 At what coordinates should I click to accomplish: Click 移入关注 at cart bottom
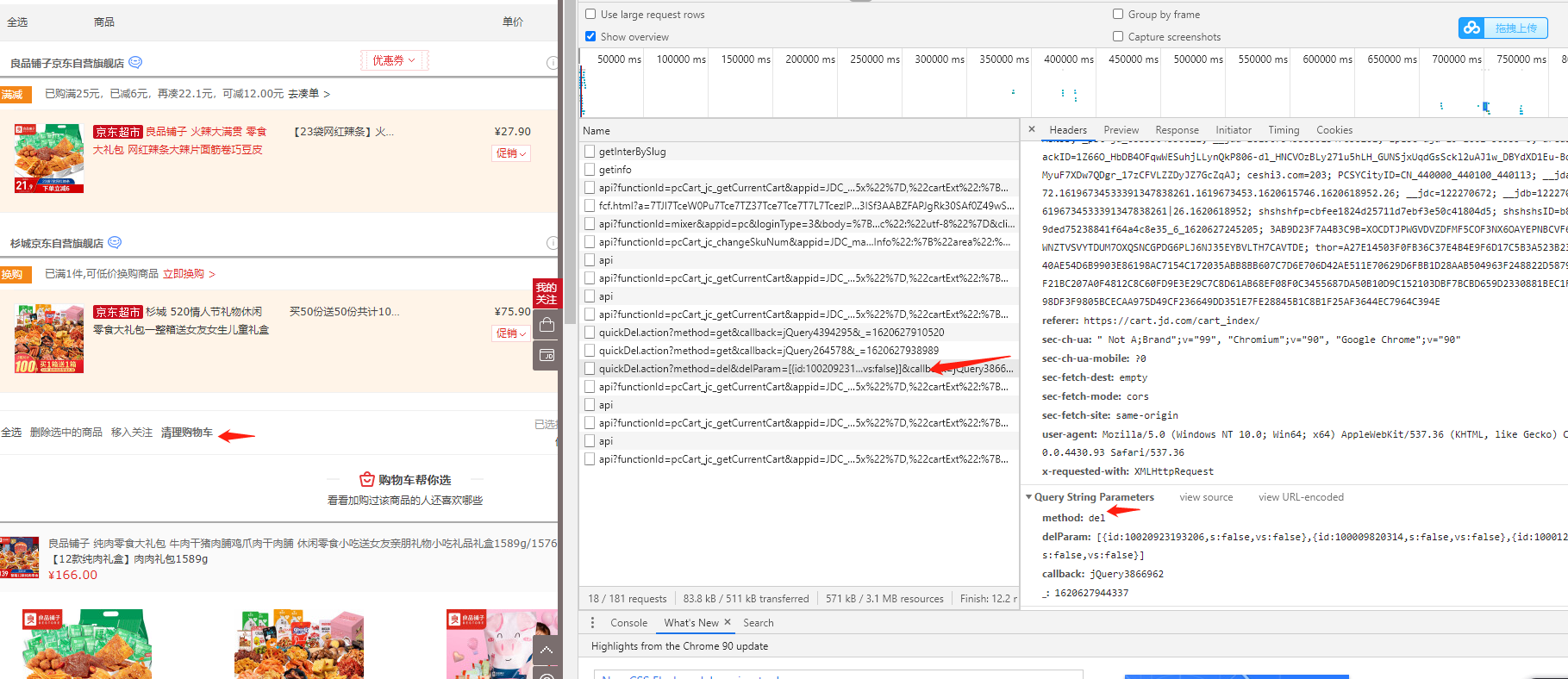(x=132, y=433)
